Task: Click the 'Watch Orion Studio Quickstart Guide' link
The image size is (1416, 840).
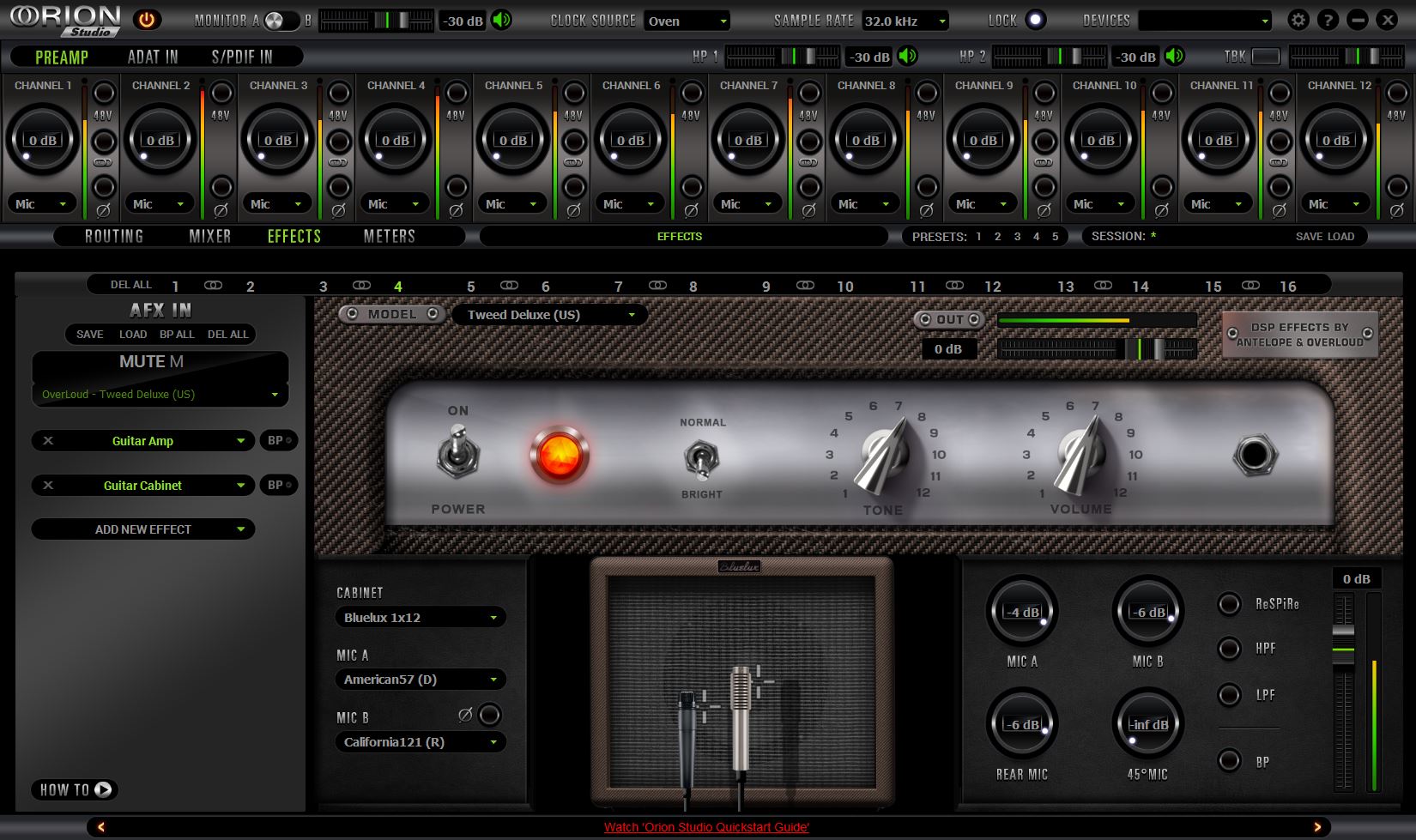Action: click(x=705, y=827)
